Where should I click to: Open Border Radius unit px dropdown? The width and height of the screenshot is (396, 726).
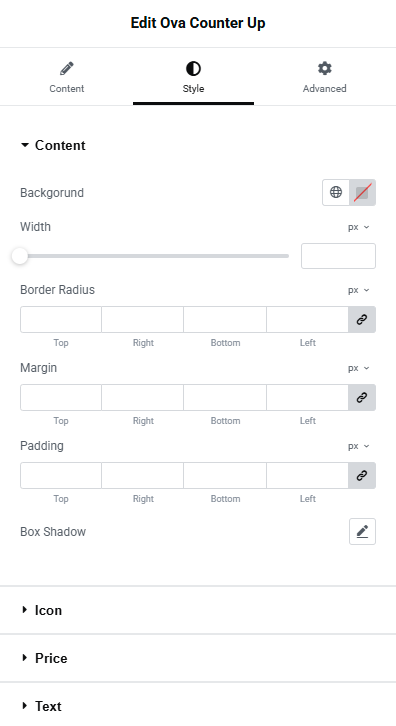(x=358, y=290)
